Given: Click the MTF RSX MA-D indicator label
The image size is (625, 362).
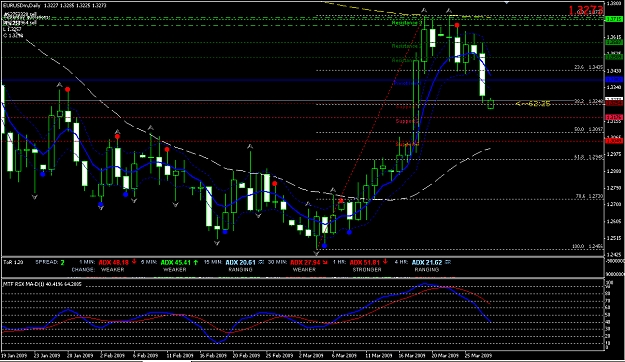Looking at the screenshot, I should point(42,284).
